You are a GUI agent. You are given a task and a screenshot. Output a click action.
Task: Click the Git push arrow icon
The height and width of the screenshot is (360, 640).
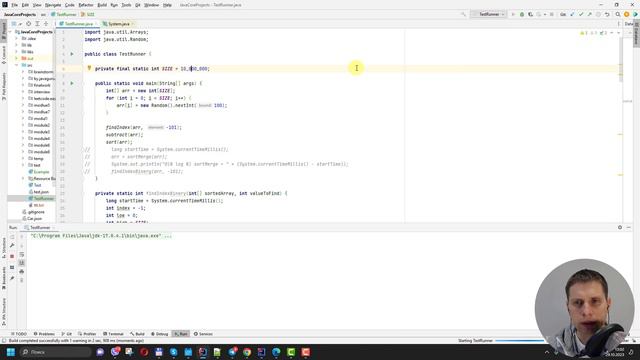coord(589,14)
